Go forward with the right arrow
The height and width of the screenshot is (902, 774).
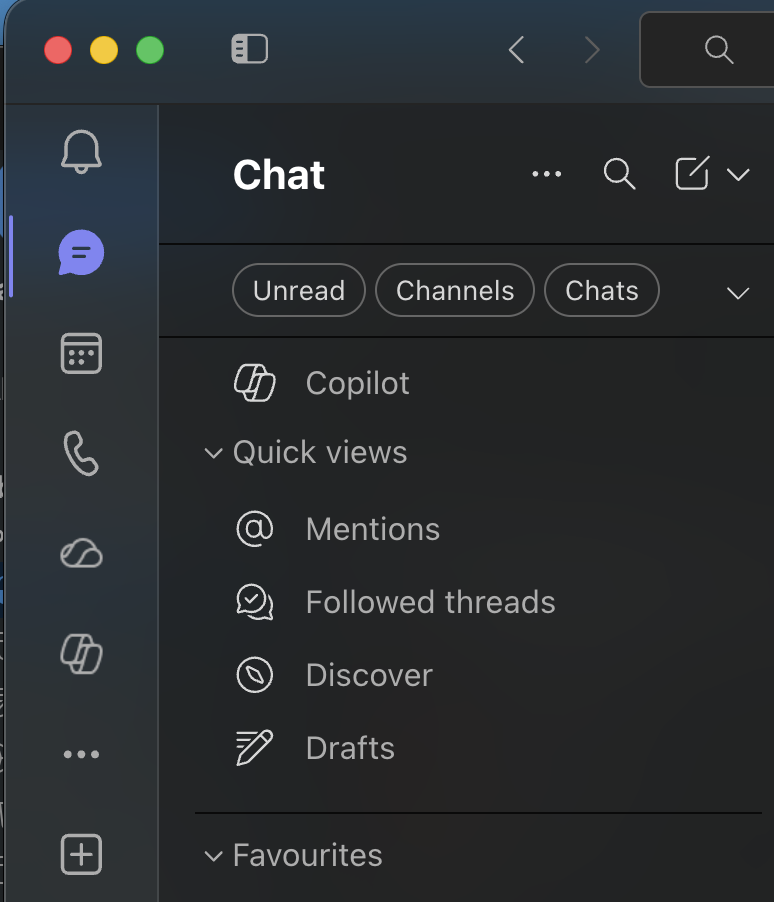click(x=592, y=49)
